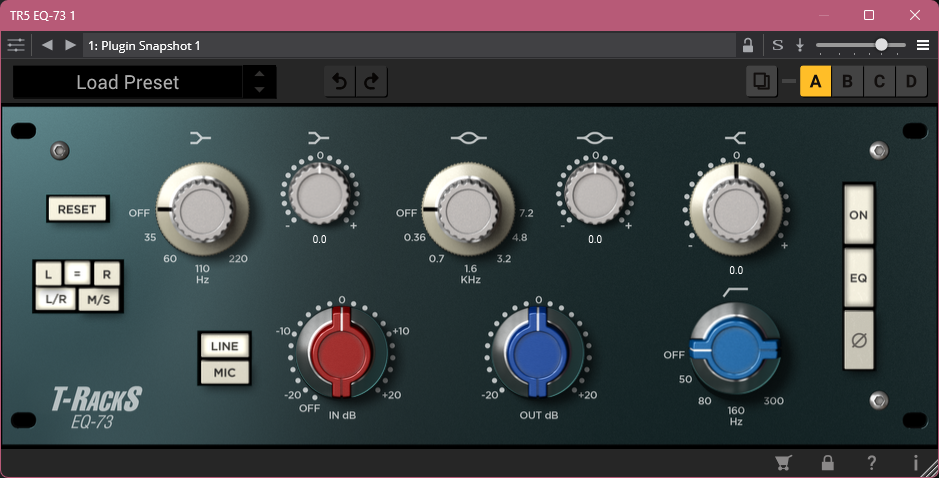Go to next plugin snapshot
939x478 pixels.
(x=70, y=46)
